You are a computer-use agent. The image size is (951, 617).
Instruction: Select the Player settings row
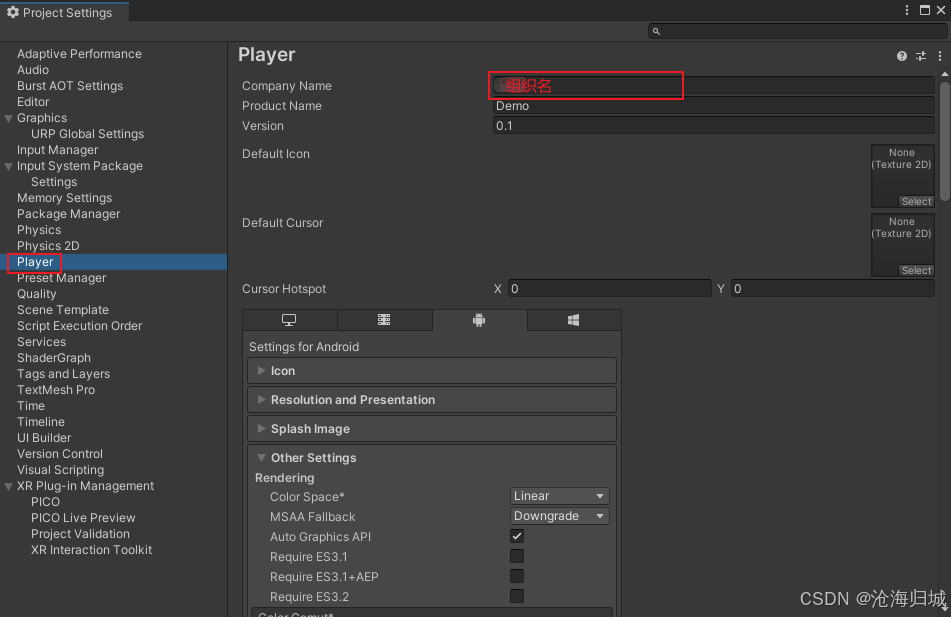coord(113,262)
